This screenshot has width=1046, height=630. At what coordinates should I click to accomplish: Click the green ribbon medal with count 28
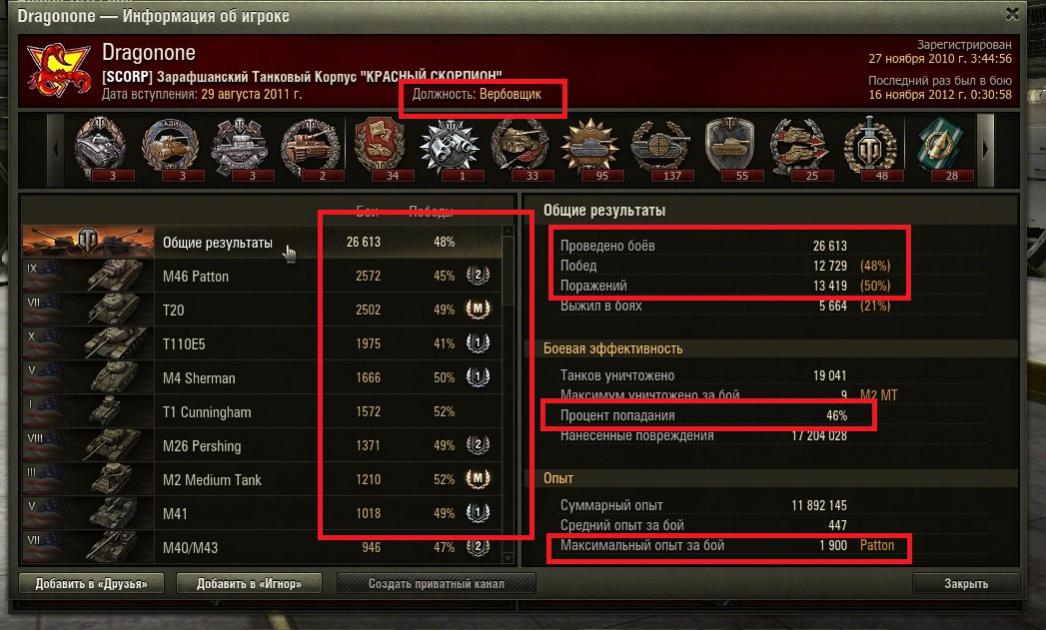point(939,147)
